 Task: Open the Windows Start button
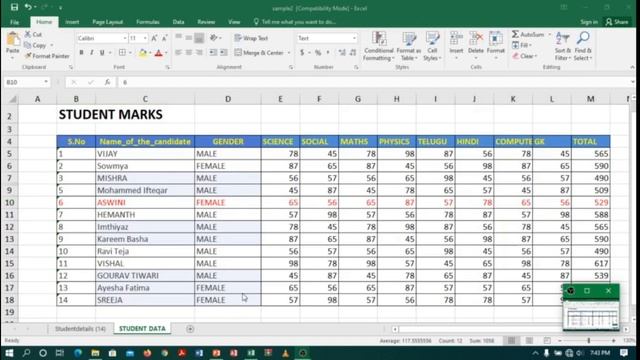point(9,353)
